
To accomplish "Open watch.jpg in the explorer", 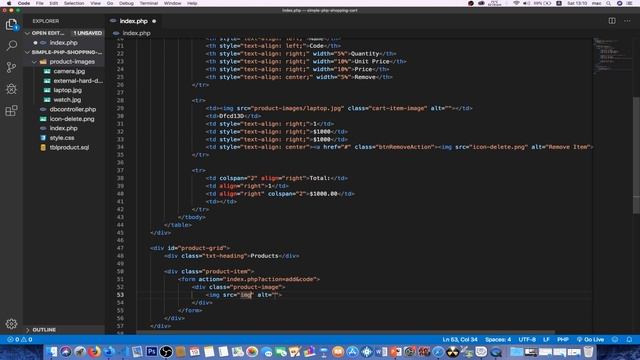I will (x=67, y=100).
